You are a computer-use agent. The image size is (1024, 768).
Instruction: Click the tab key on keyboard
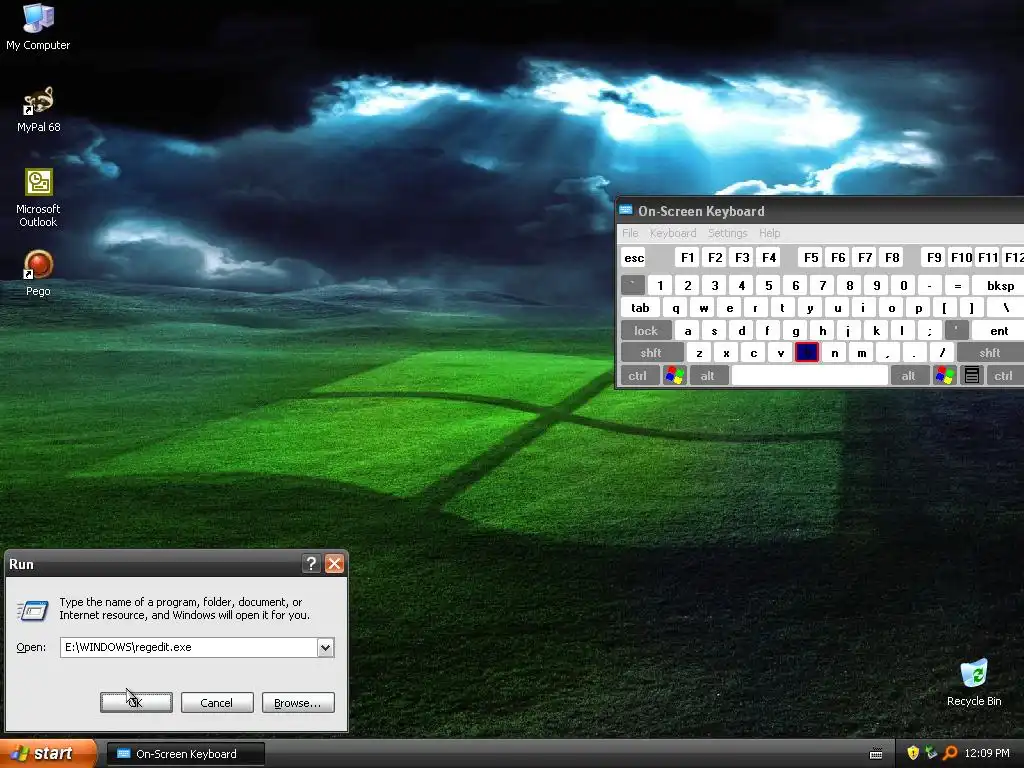coord(640,308)
